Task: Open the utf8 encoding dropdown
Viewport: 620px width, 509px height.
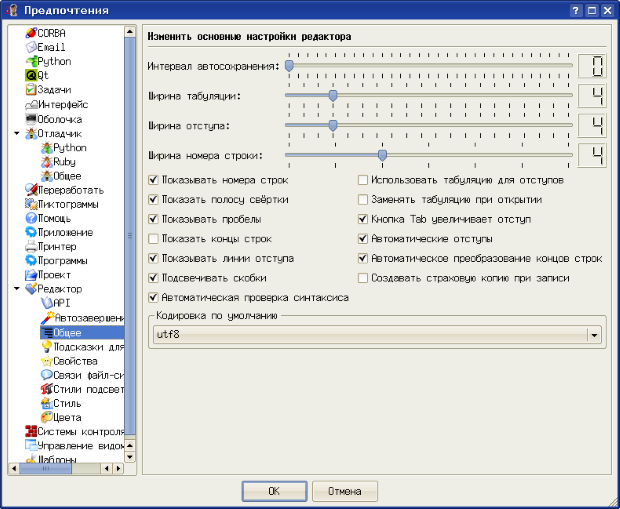Action: [377, 335]
